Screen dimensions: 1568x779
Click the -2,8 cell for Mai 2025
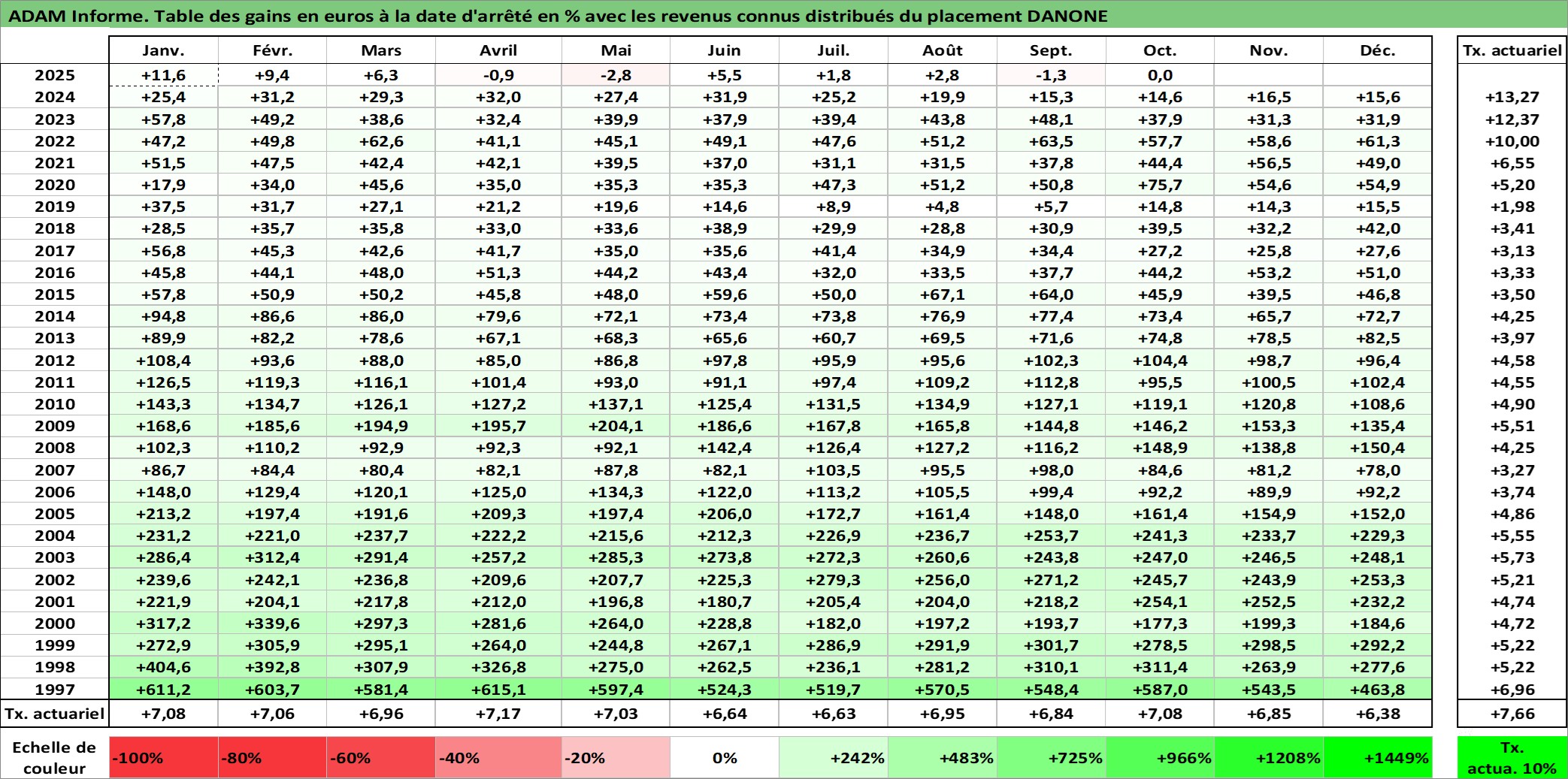click(x=616, y=75)
